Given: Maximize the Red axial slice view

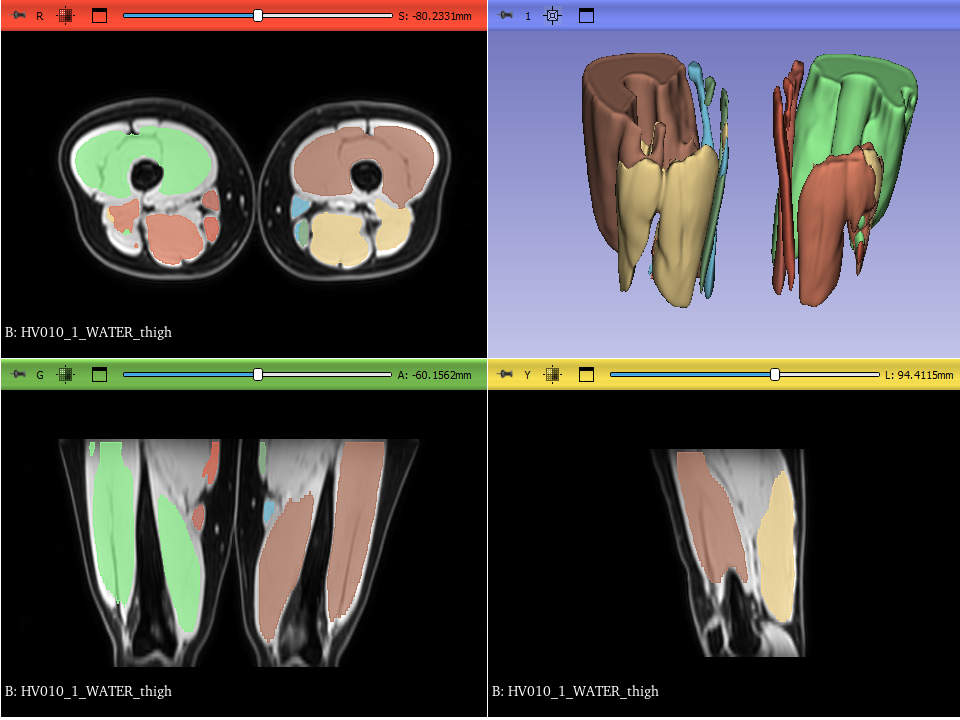Looking at the screenshot, I should (x=99, y=15).
